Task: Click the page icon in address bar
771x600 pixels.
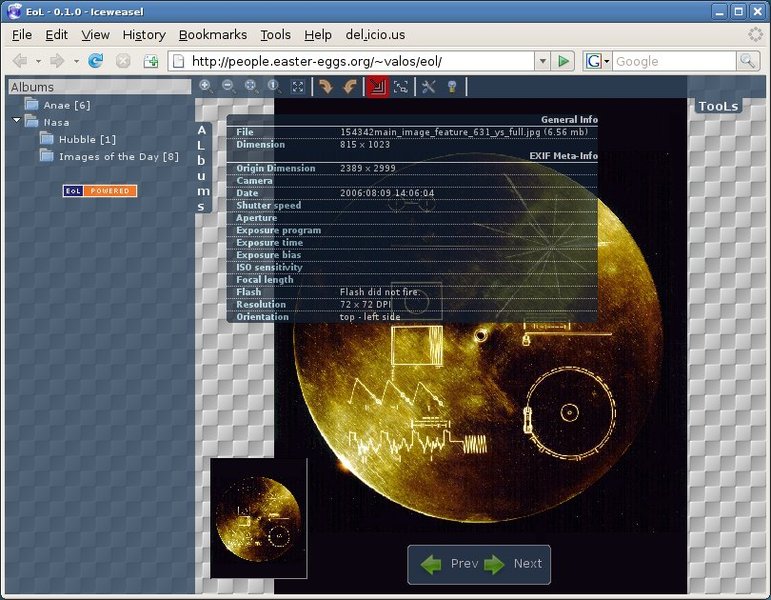Action: pos(178,61)
